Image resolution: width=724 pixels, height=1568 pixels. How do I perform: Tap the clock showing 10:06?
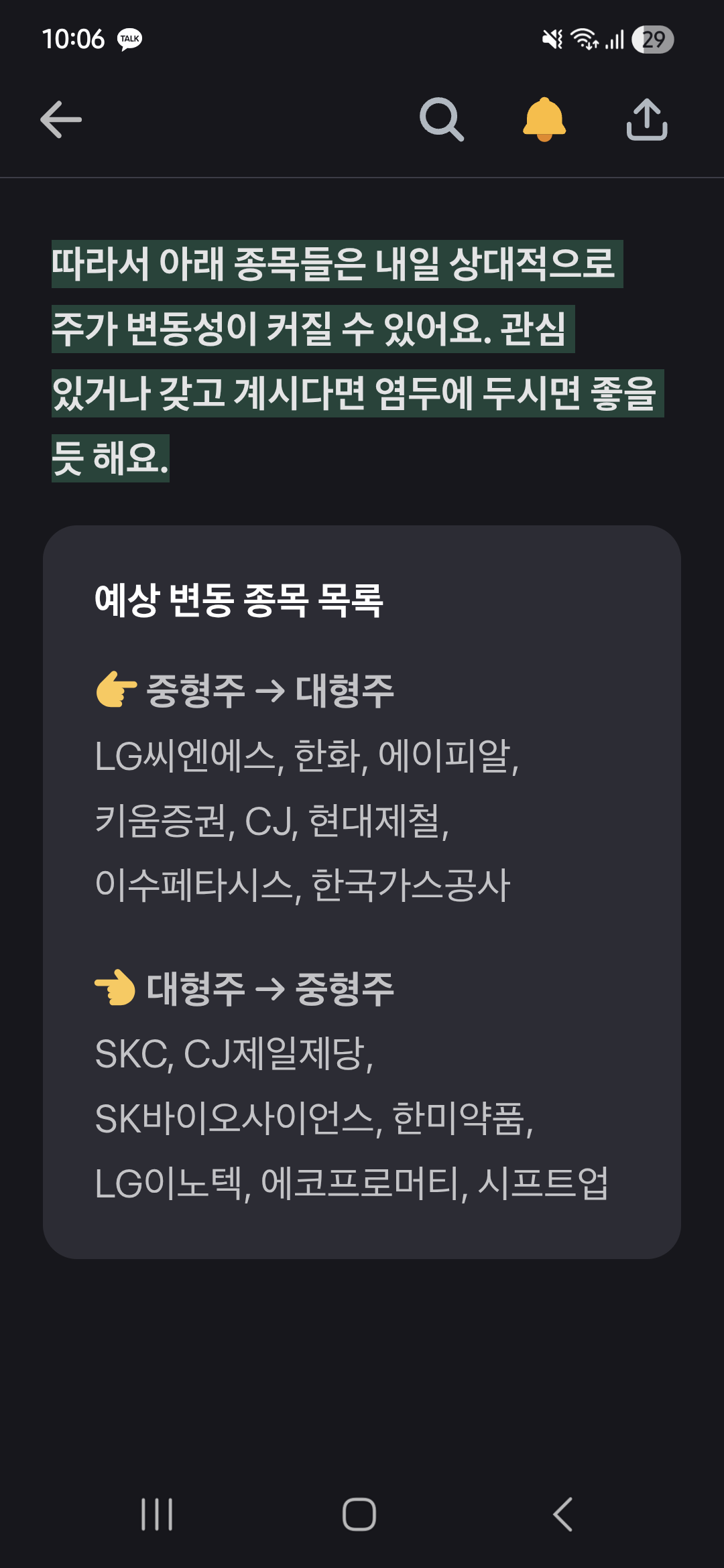73,39
